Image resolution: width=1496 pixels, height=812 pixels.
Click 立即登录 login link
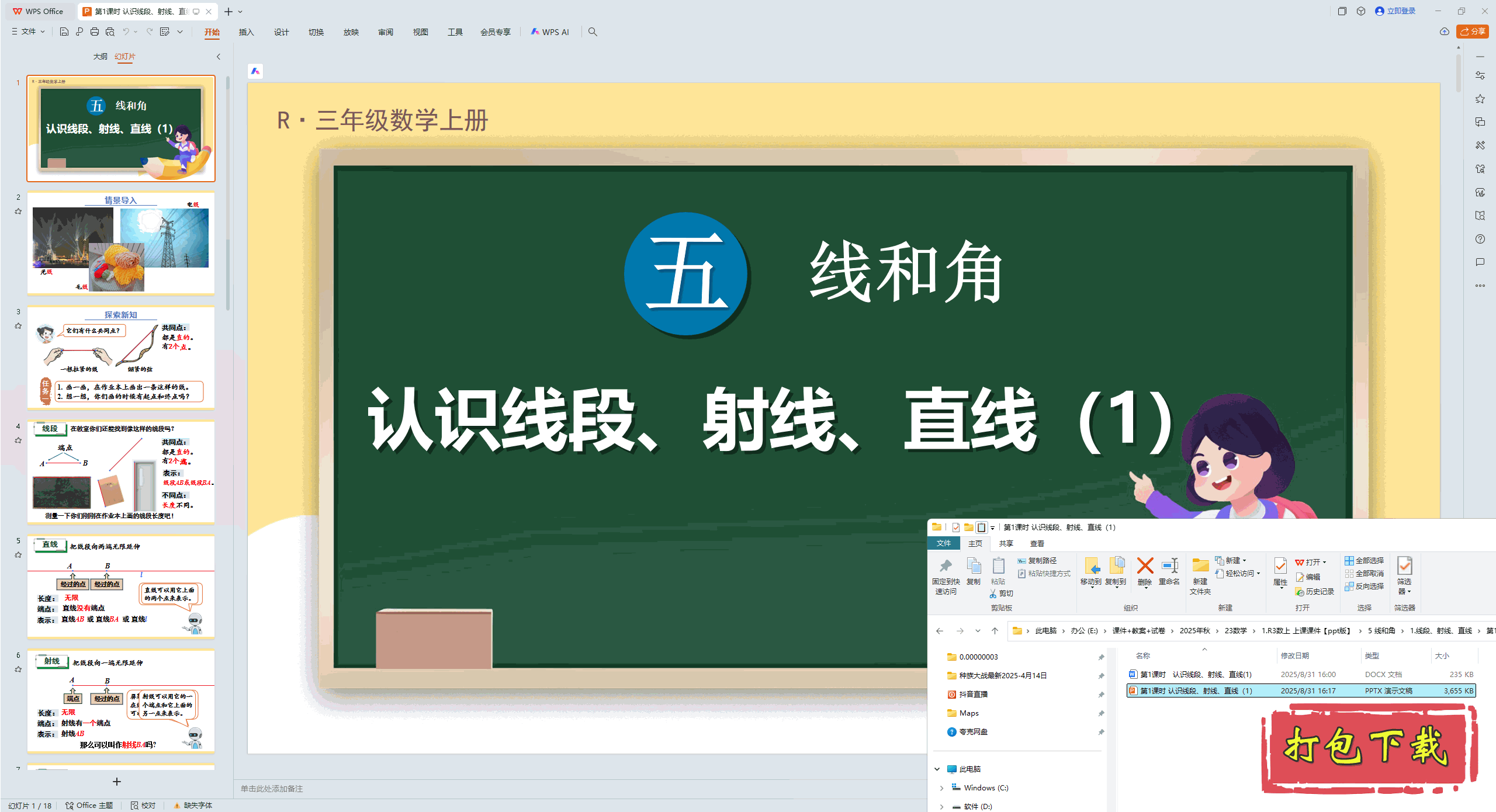(x=1401, y=11)
